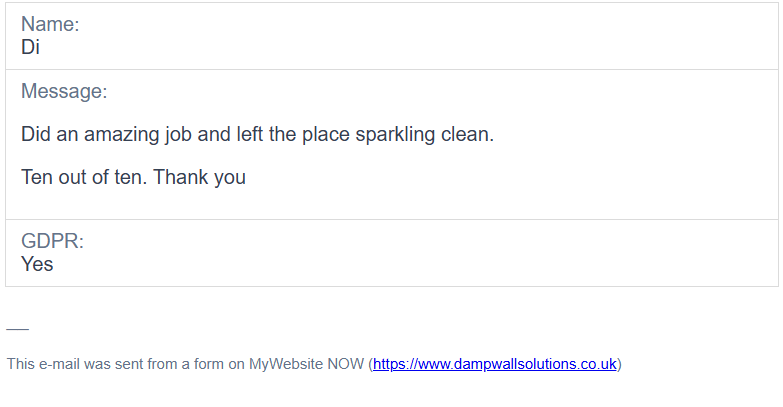Select the GDPR value 'Yes'
The height and width of the screenshot is (407, 783).
[x=37, y=264]
